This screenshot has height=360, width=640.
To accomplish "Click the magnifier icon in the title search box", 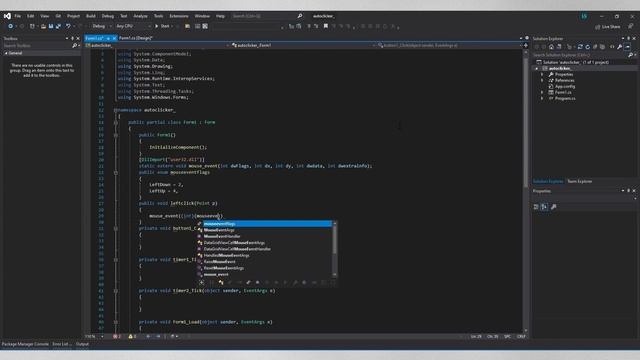I will tap(300, 16).
